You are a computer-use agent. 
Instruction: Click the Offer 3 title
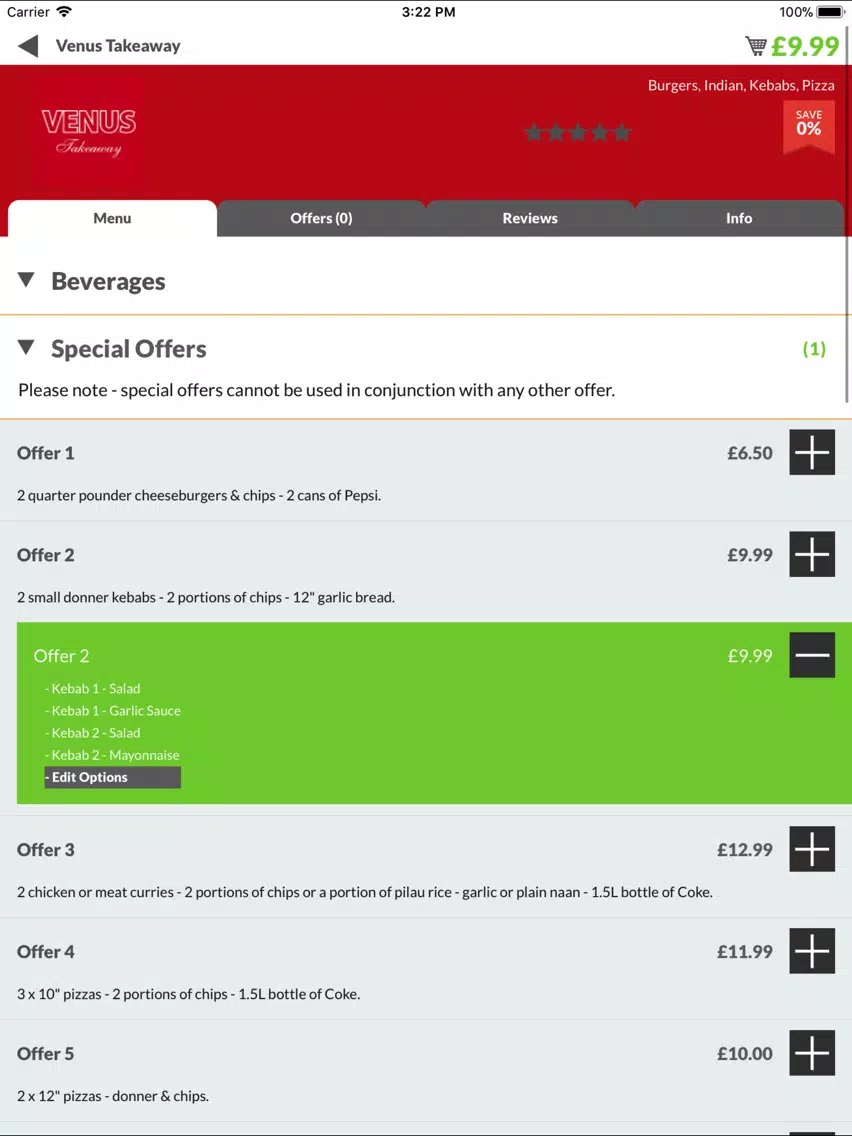[46, 849]
